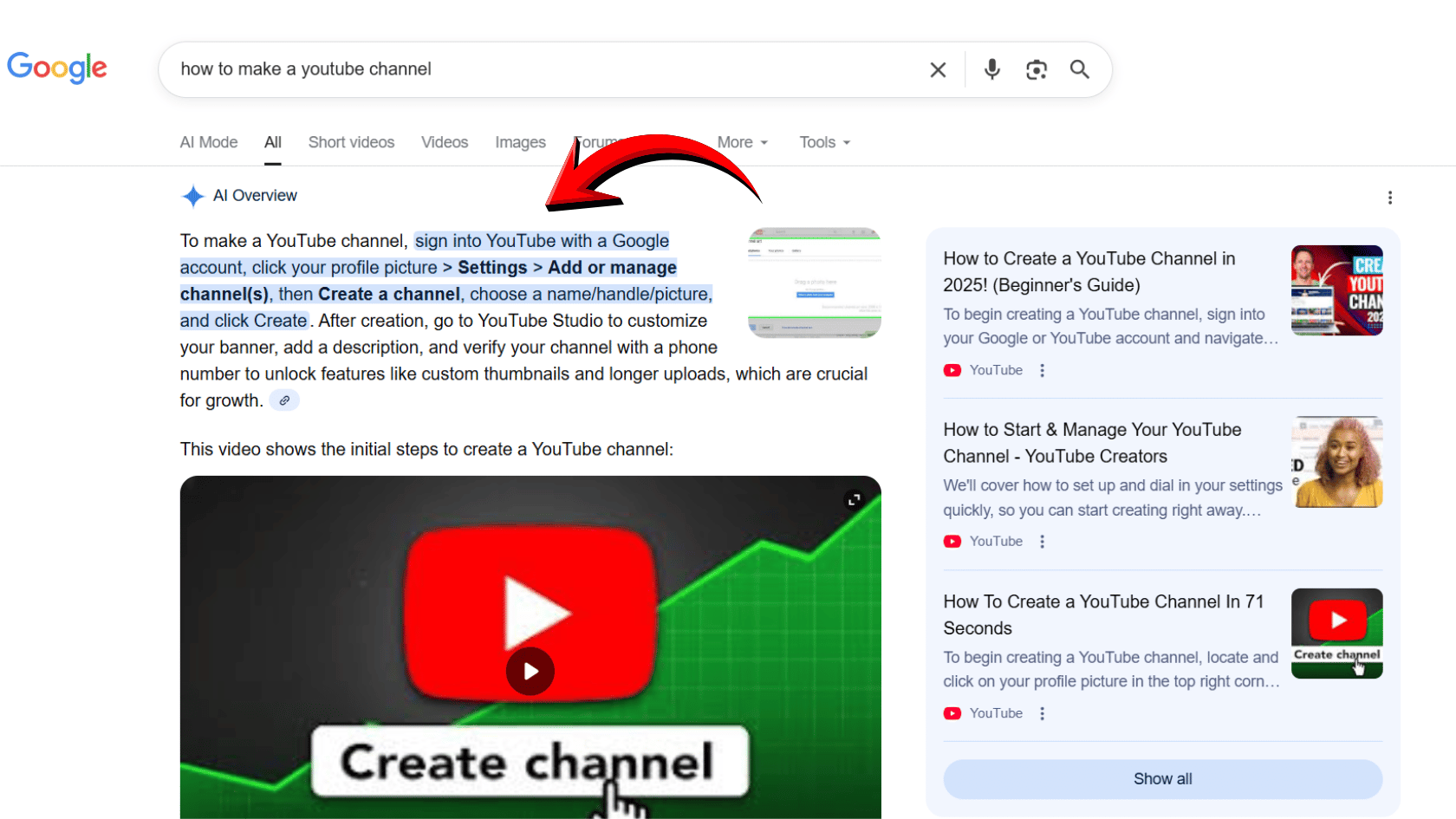Click the YouTube Creators video thumbnail
1456x819 pixels.
coord(1336,462)
